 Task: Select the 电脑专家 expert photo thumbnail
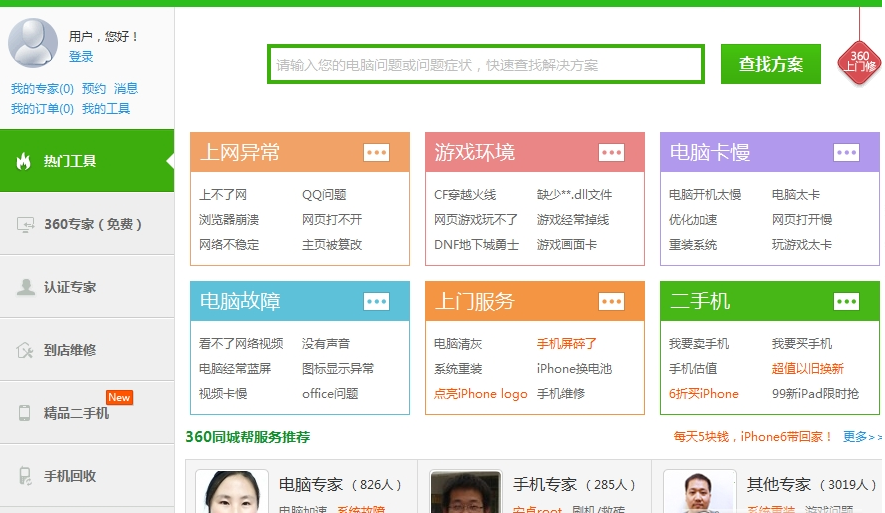[231, 491]
